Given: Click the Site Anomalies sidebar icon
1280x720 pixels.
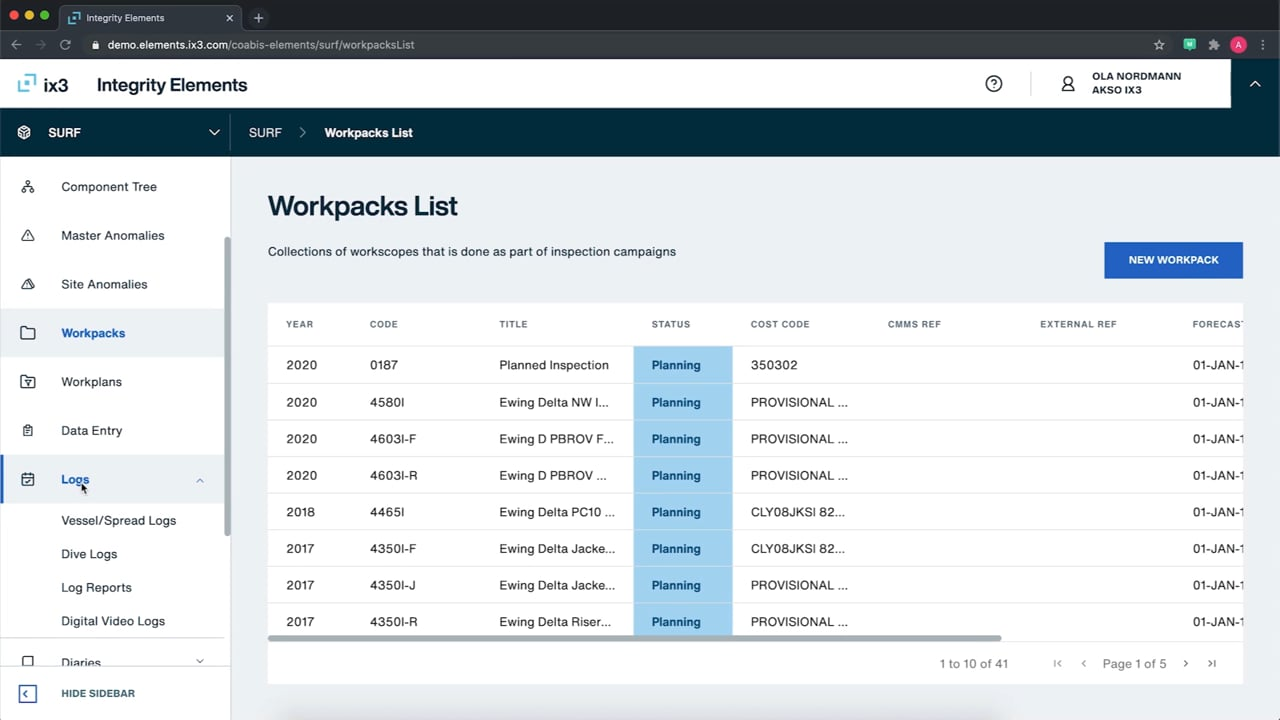Looking at the screenshot, I should click(28, 285).
